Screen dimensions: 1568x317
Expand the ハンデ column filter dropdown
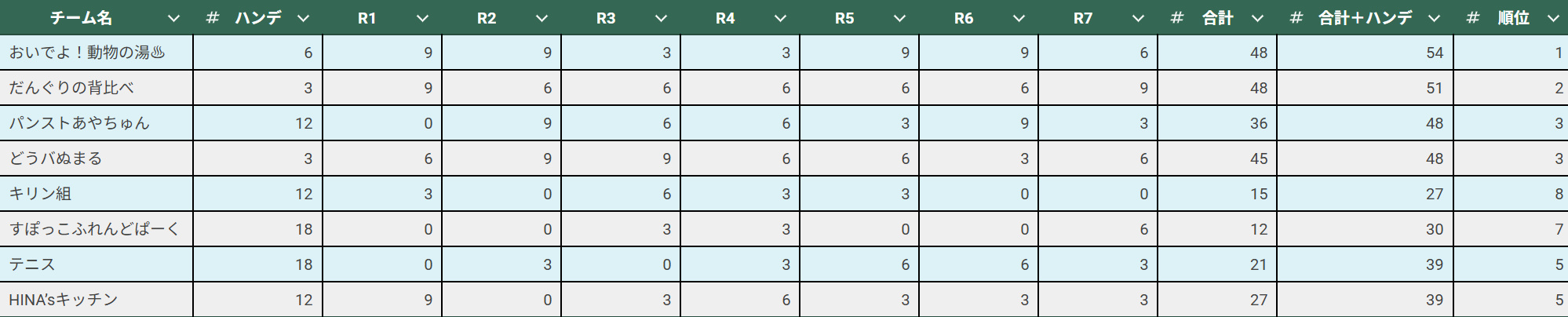point(304,18)
